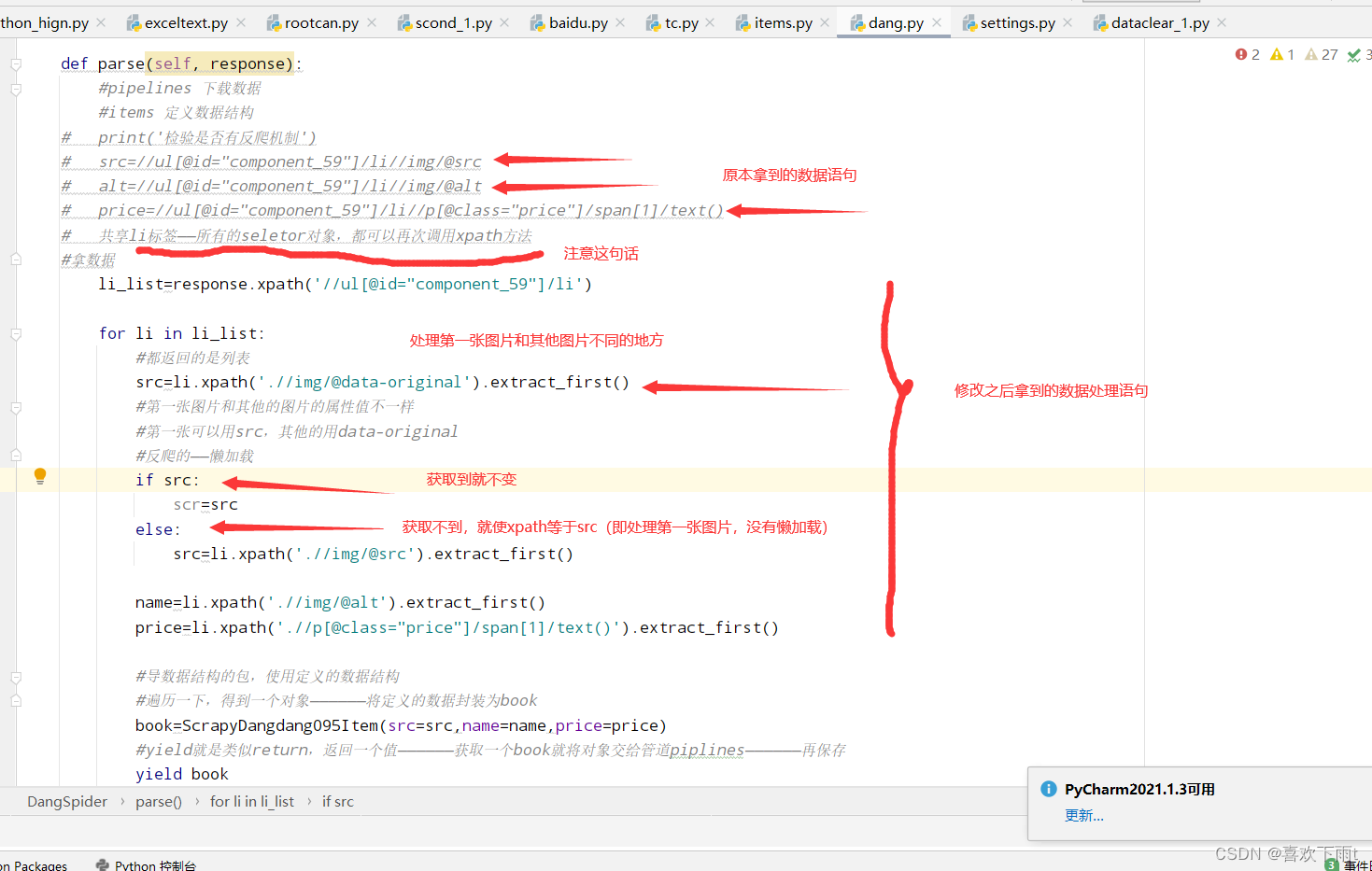This screenshot has height=871, width=1372.
Task: Click the 'yield book' code line
Action: [182, 774]
